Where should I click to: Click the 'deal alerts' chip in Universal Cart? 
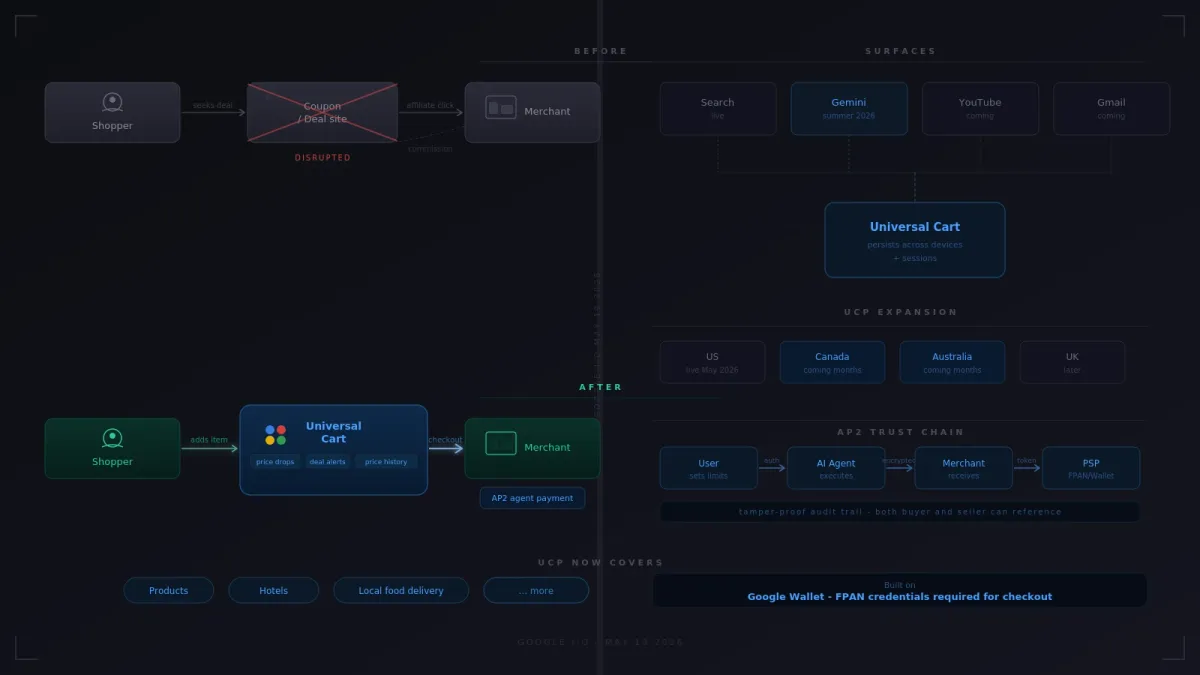coord(327,462)
